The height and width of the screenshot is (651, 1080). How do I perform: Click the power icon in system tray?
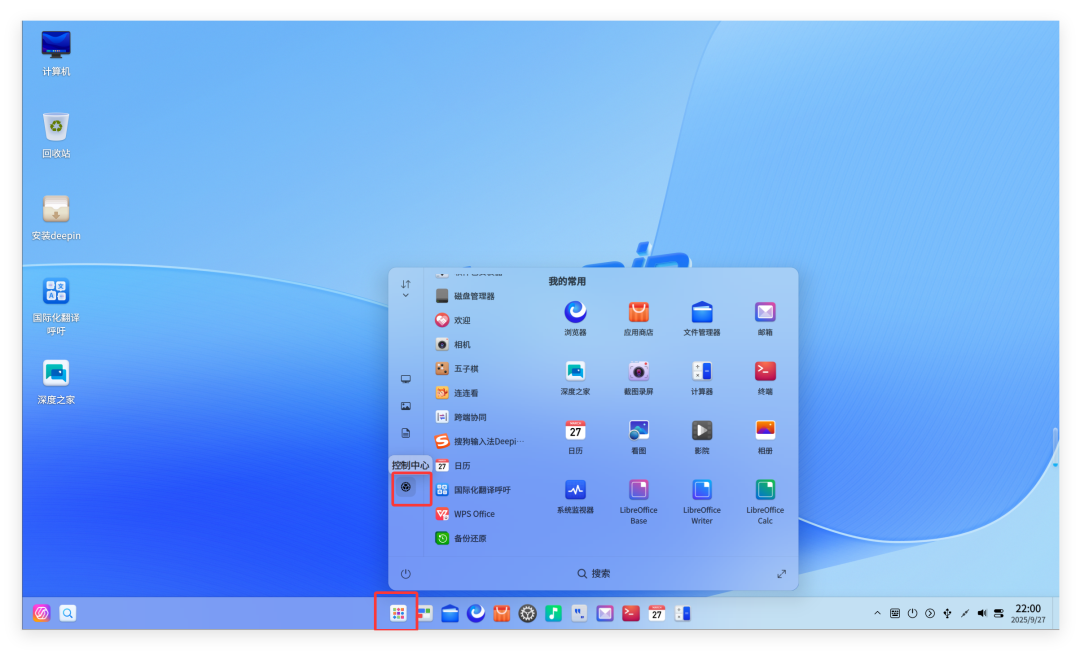coord(912,613)
